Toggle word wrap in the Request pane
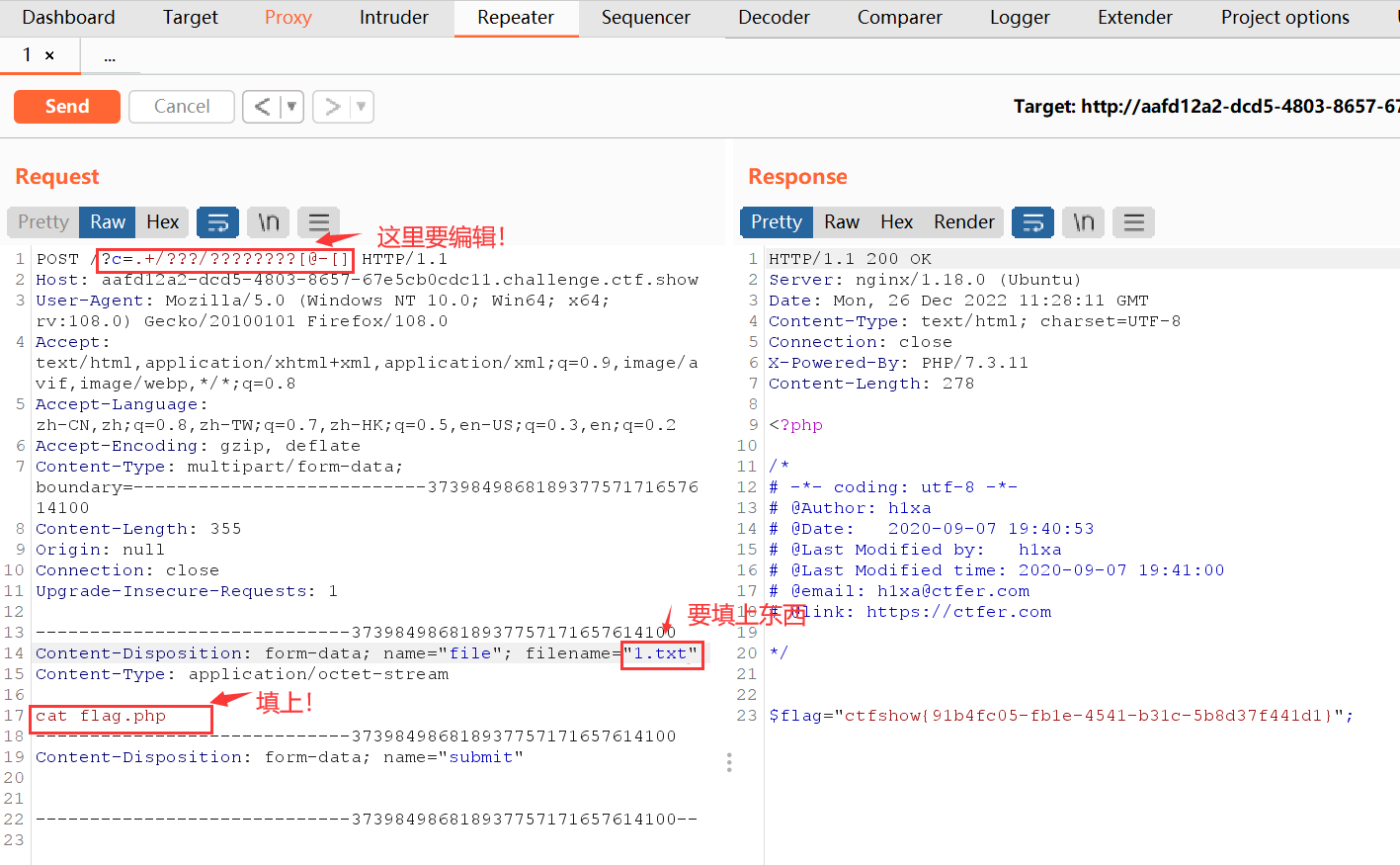The image size is (1400, 865). point(217,222)
